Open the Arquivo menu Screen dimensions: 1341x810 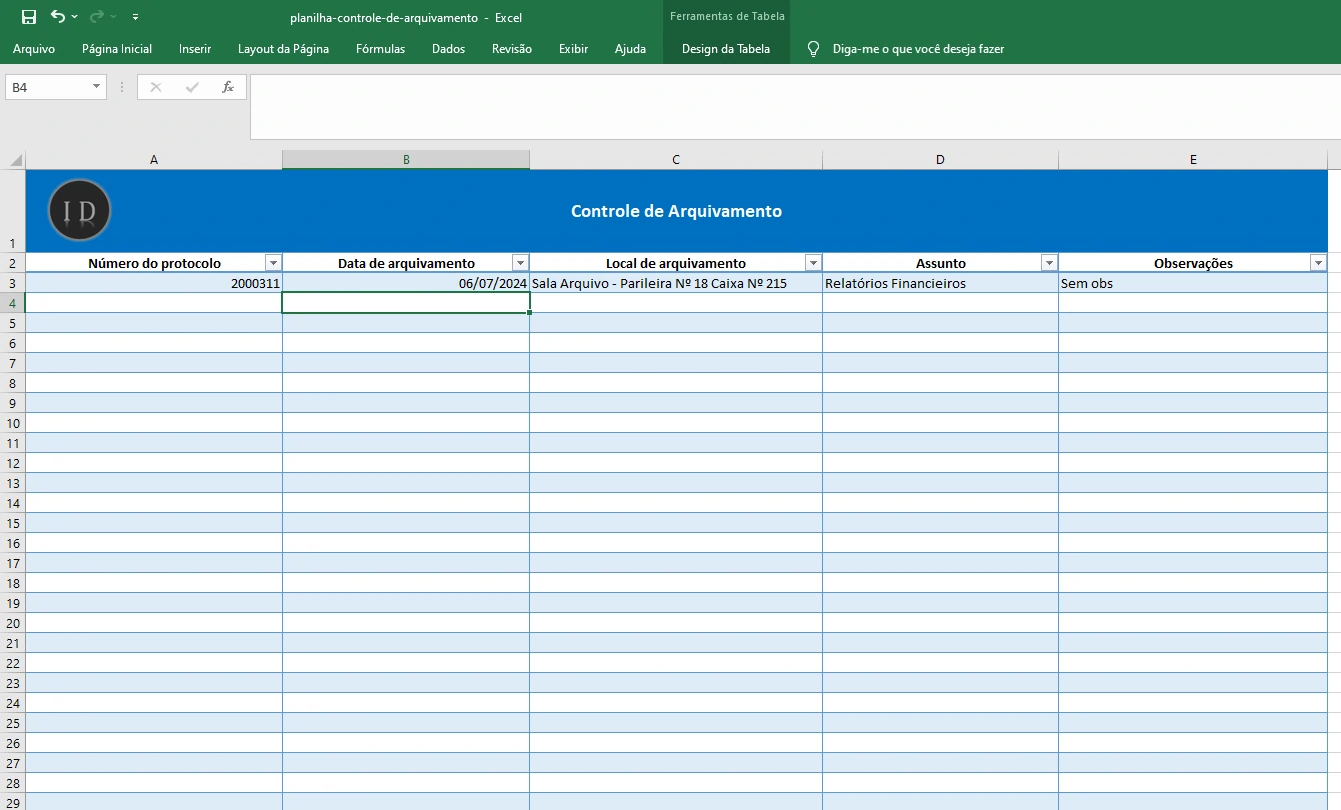[x=34, y=48]
